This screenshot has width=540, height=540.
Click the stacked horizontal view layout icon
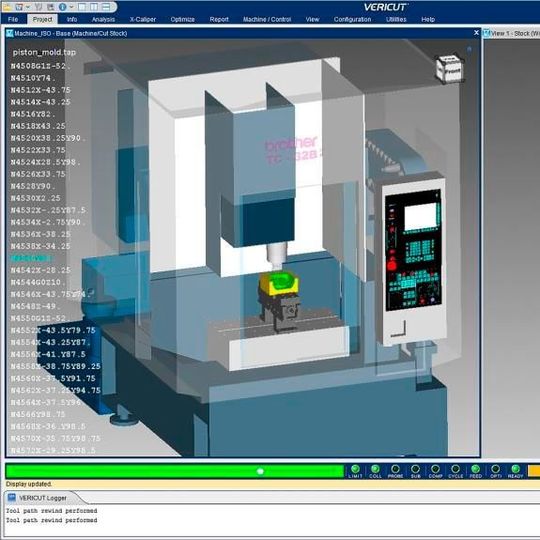pos(106,7)
